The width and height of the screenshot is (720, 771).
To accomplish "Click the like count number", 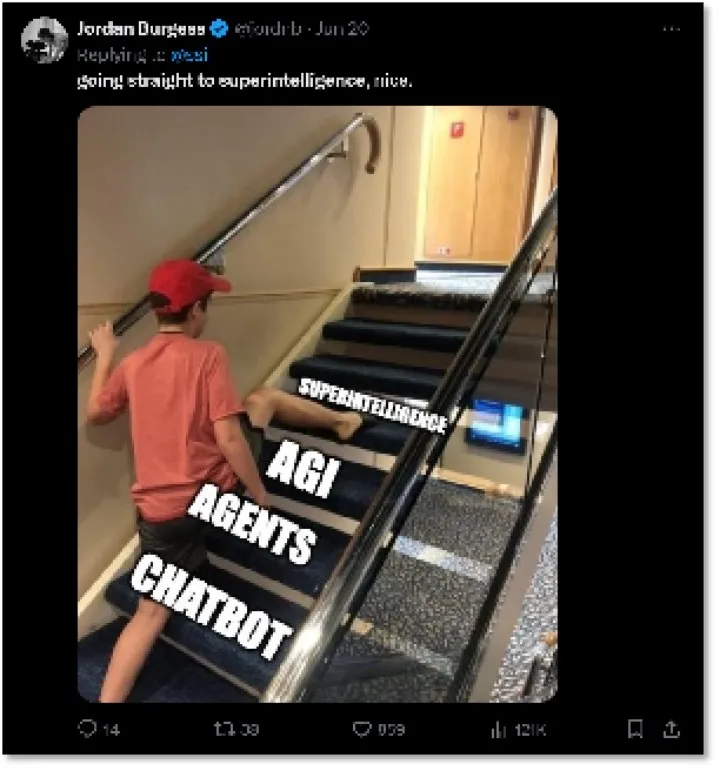I will [x=391, y=730].
